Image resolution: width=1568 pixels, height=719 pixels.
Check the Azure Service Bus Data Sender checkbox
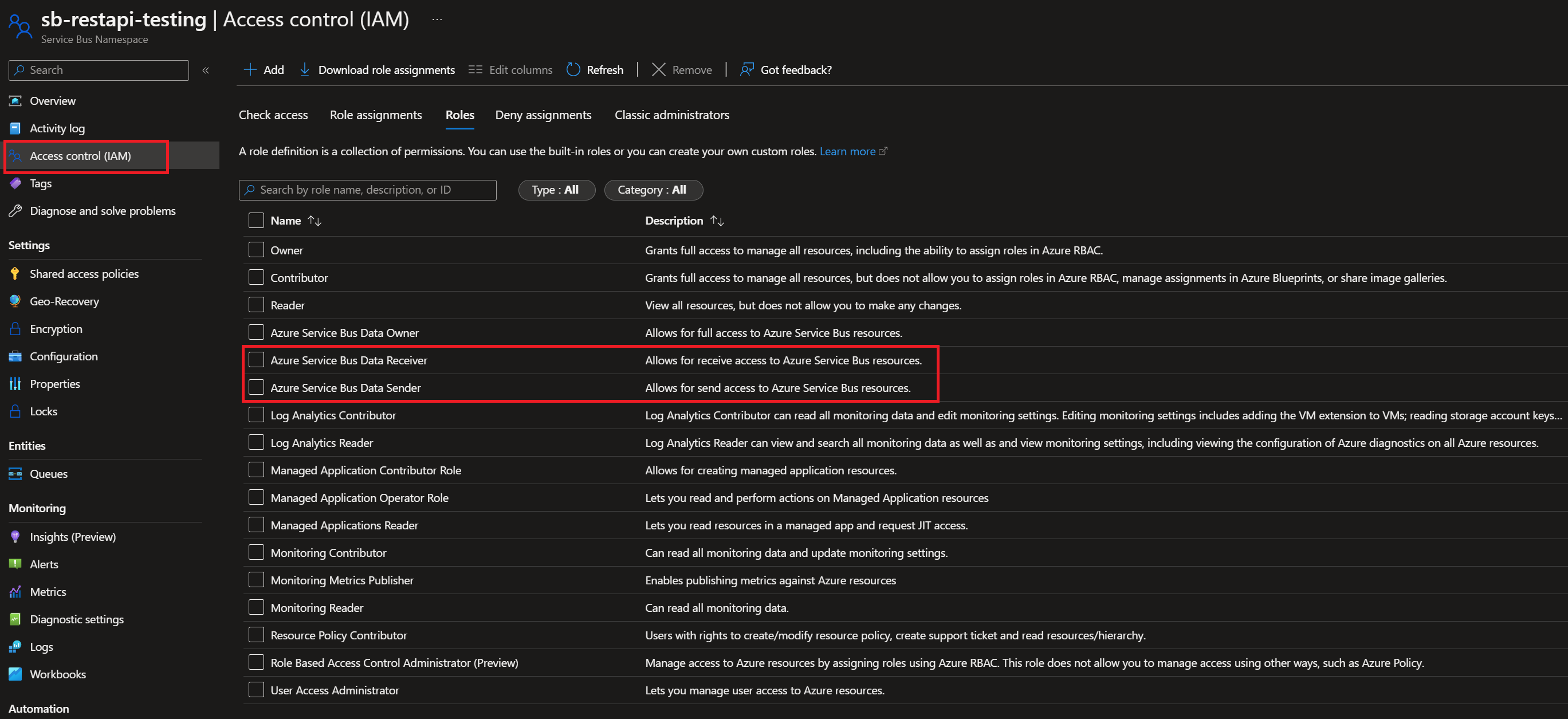point(256,387)
